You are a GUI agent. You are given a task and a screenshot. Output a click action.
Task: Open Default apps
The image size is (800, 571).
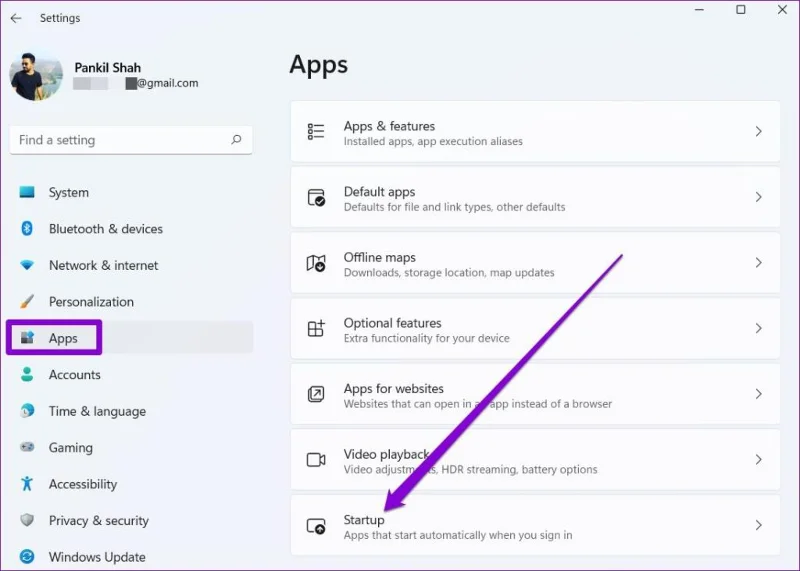535,197
